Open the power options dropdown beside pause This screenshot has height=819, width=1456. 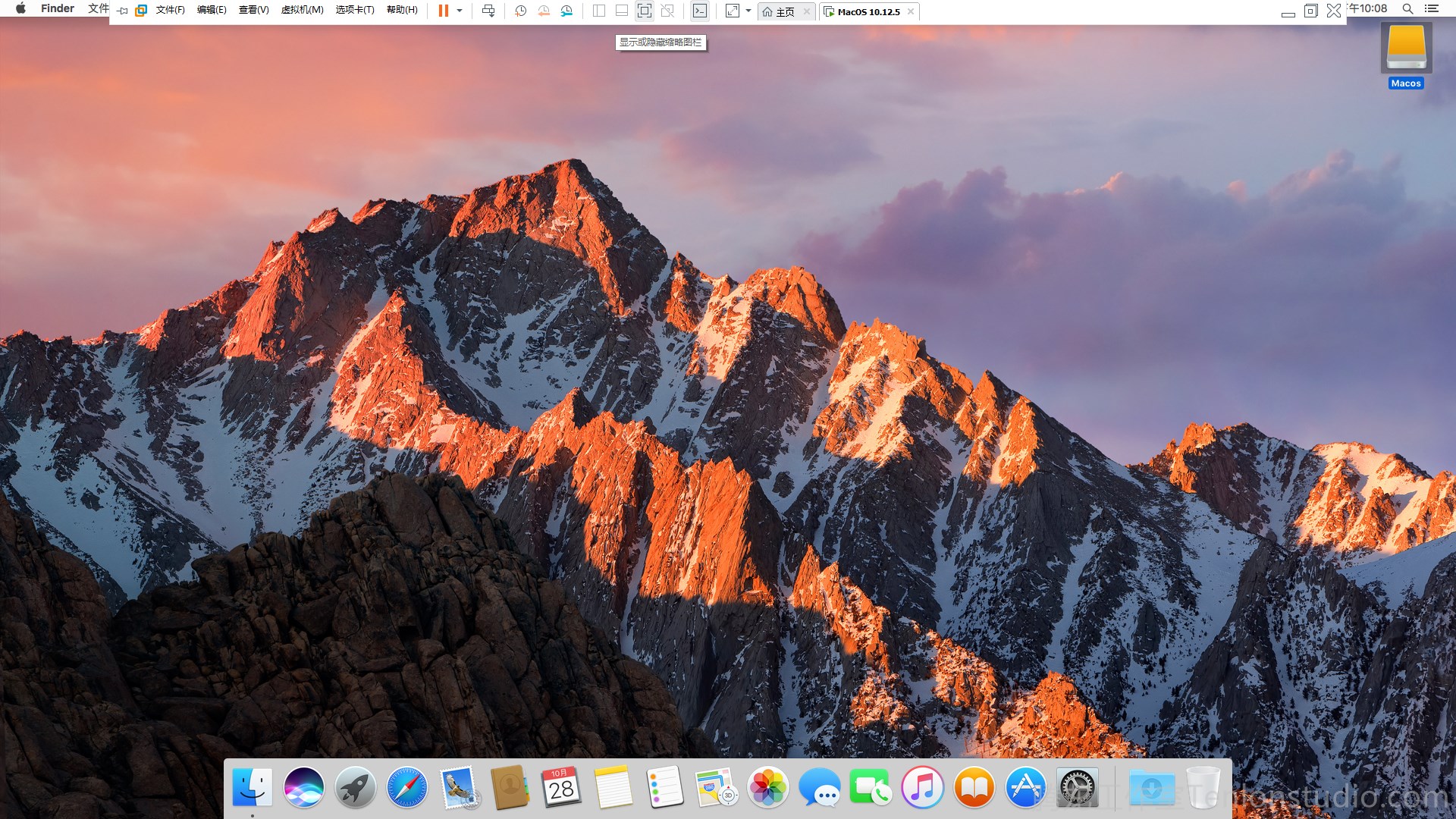[460, 11]
